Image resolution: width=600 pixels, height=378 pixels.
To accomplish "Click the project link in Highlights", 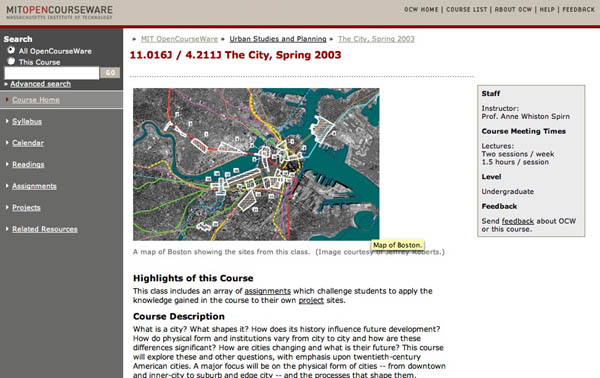I will click(x=311, y=300).
